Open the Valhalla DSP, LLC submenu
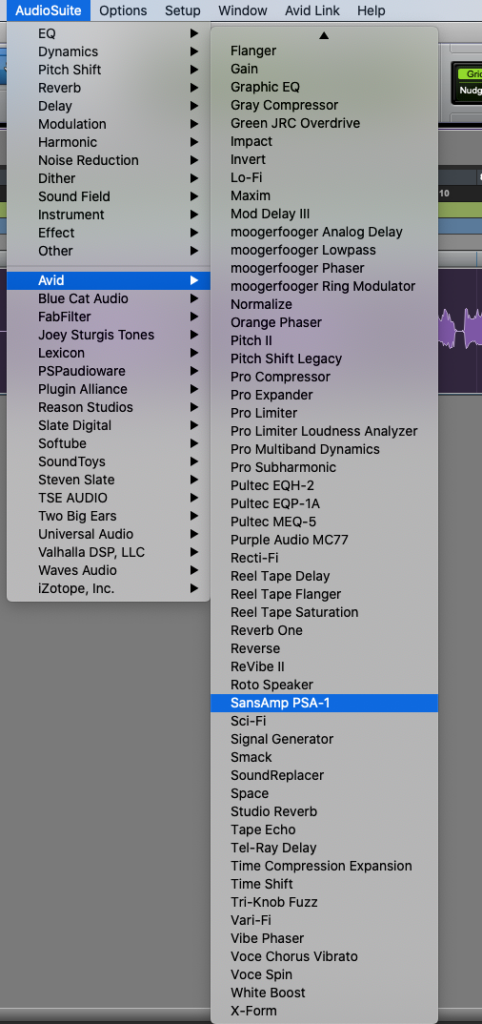 click(108, 552)
